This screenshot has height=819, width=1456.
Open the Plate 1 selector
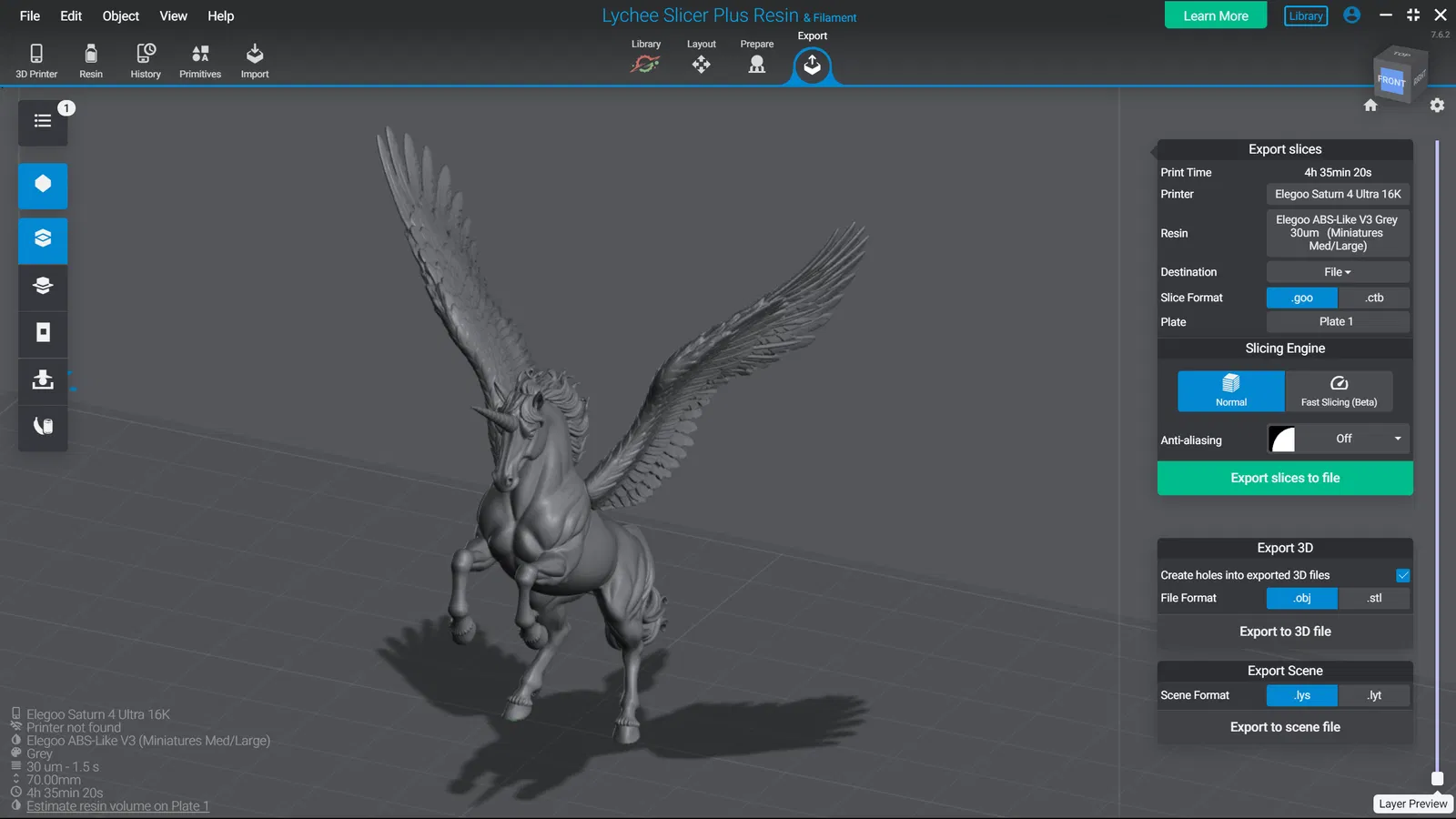tap(1338, 321)
